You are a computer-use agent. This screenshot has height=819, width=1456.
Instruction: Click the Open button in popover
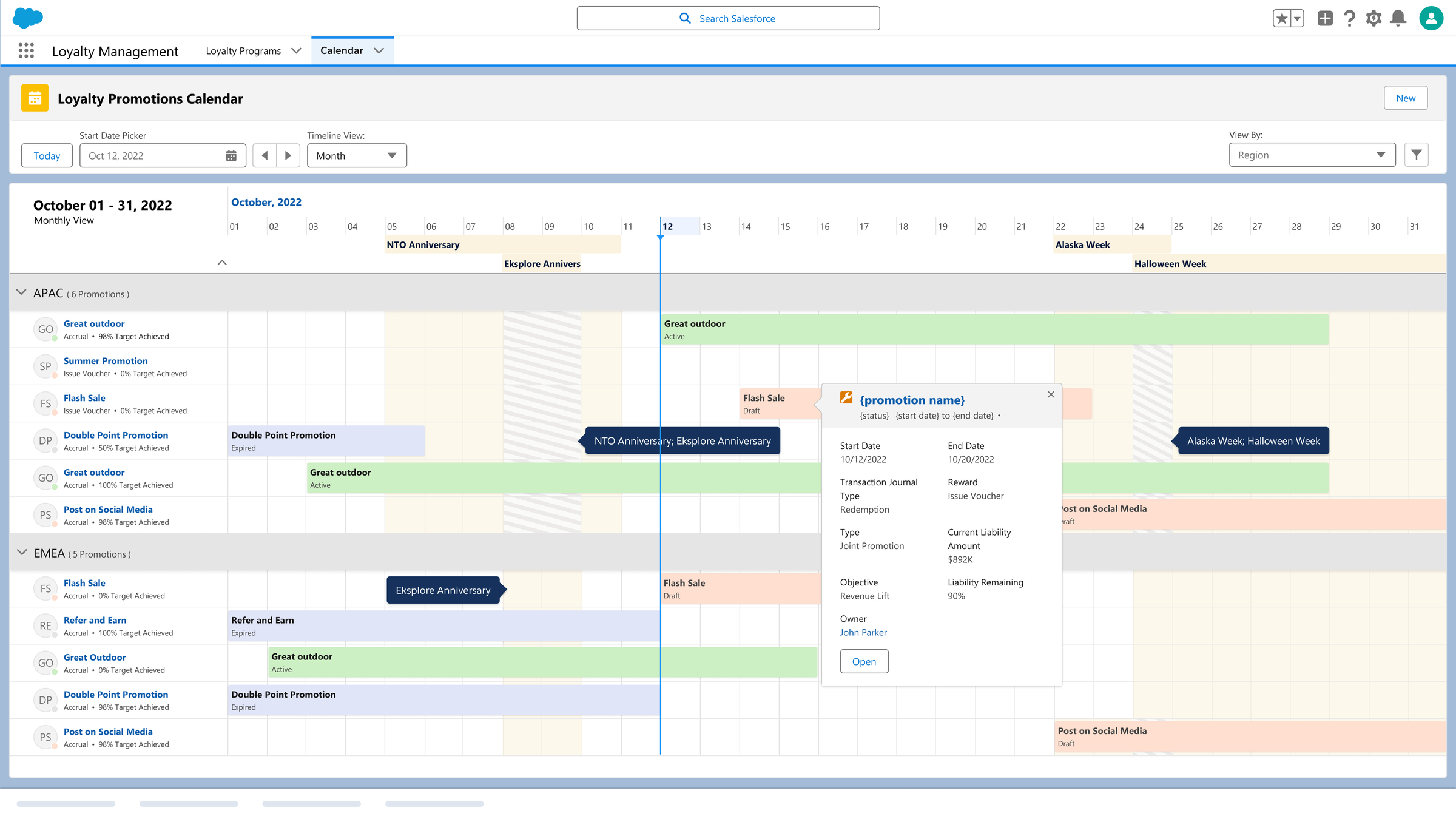864,661
